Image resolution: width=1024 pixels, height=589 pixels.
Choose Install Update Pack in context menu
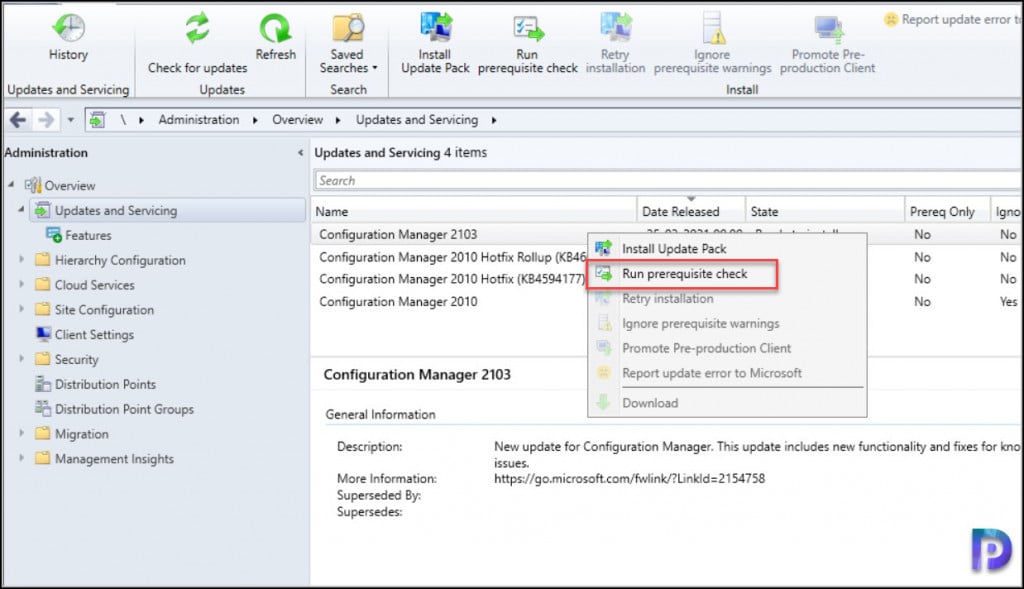[x=727, y=249]
